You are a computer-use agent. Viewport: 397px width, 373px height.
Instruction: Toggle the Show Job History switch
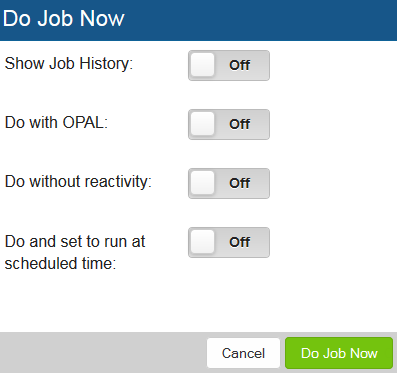coord(229,65)
